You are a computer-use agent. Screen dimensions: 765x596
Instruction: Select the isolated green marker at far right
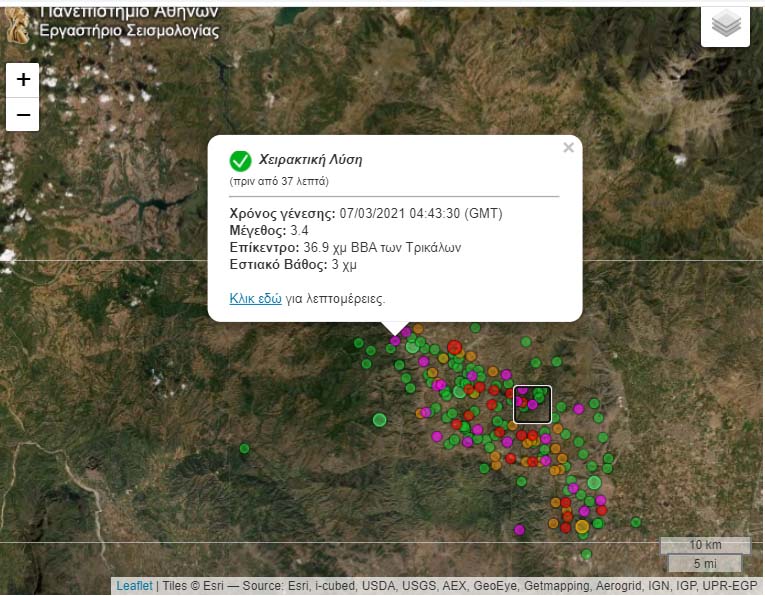click(x=636, y=521)
